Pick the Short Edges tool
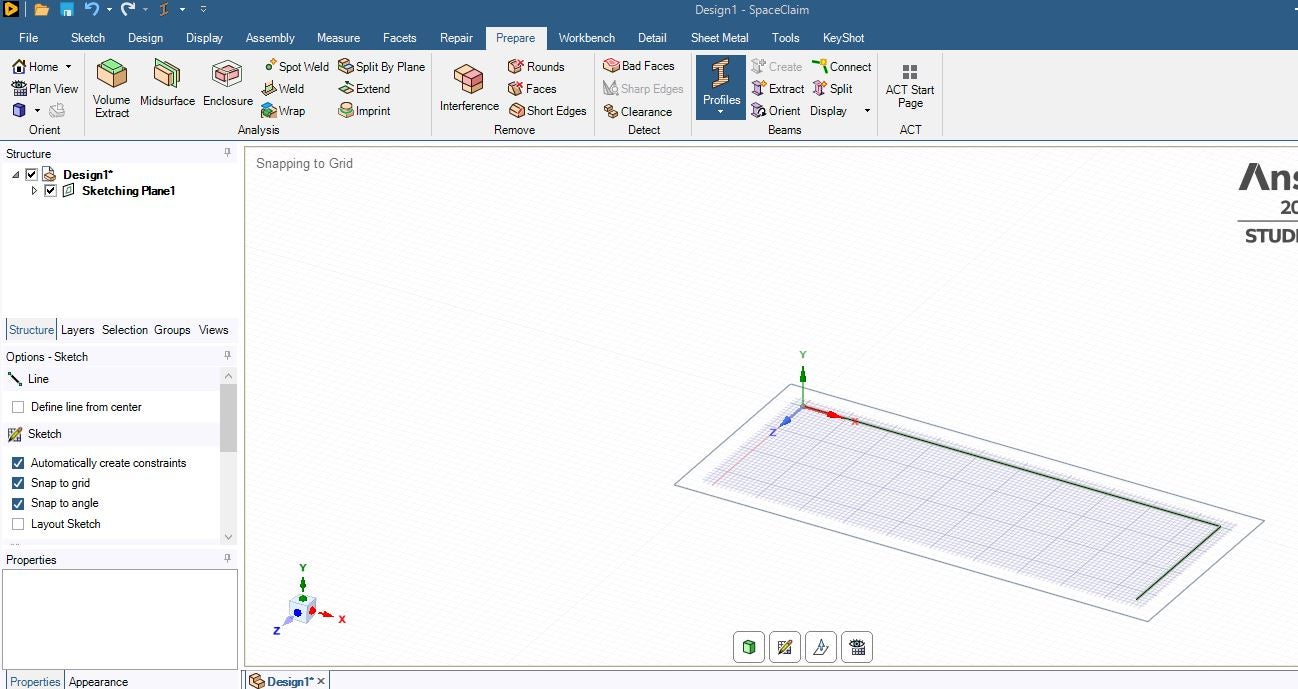This screenshot has width=1298, height=689. tap(547, 111)
